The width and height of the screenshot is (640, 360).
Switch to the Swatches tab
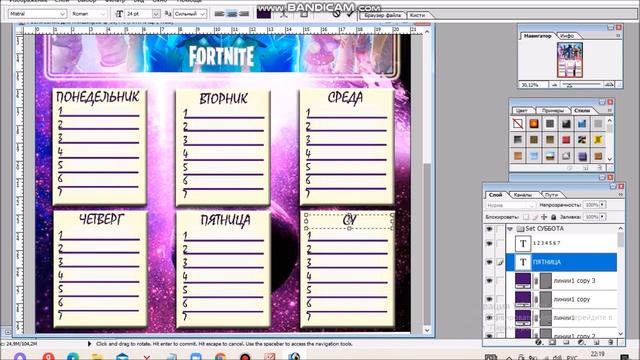[x=553, y=111]
